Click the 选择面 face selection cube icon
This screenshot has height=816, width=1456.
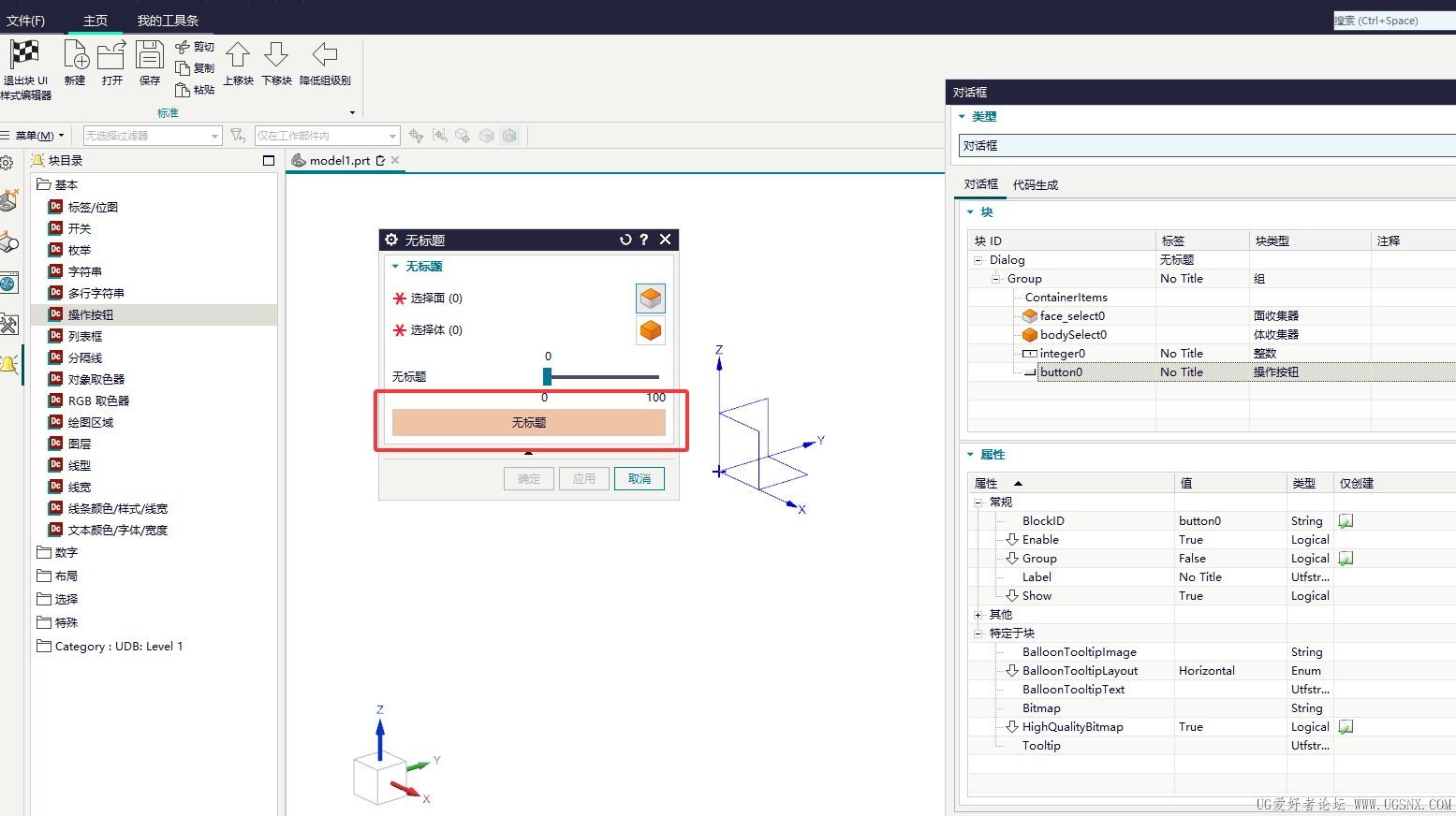tap(651, 299)
